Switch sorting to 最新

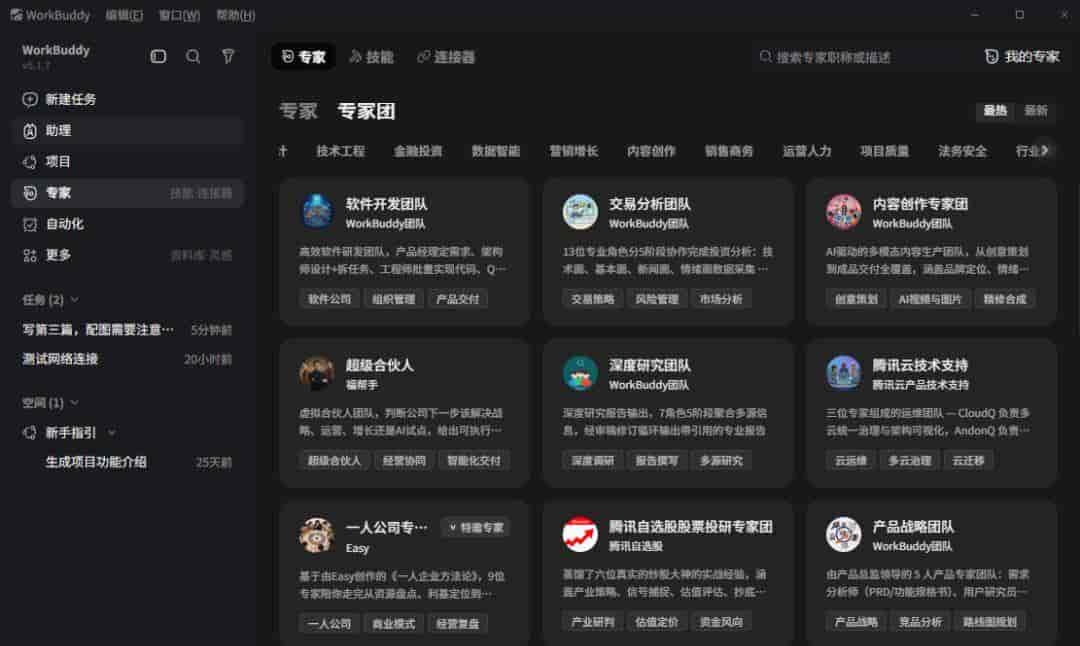(x=1035, y=111)
